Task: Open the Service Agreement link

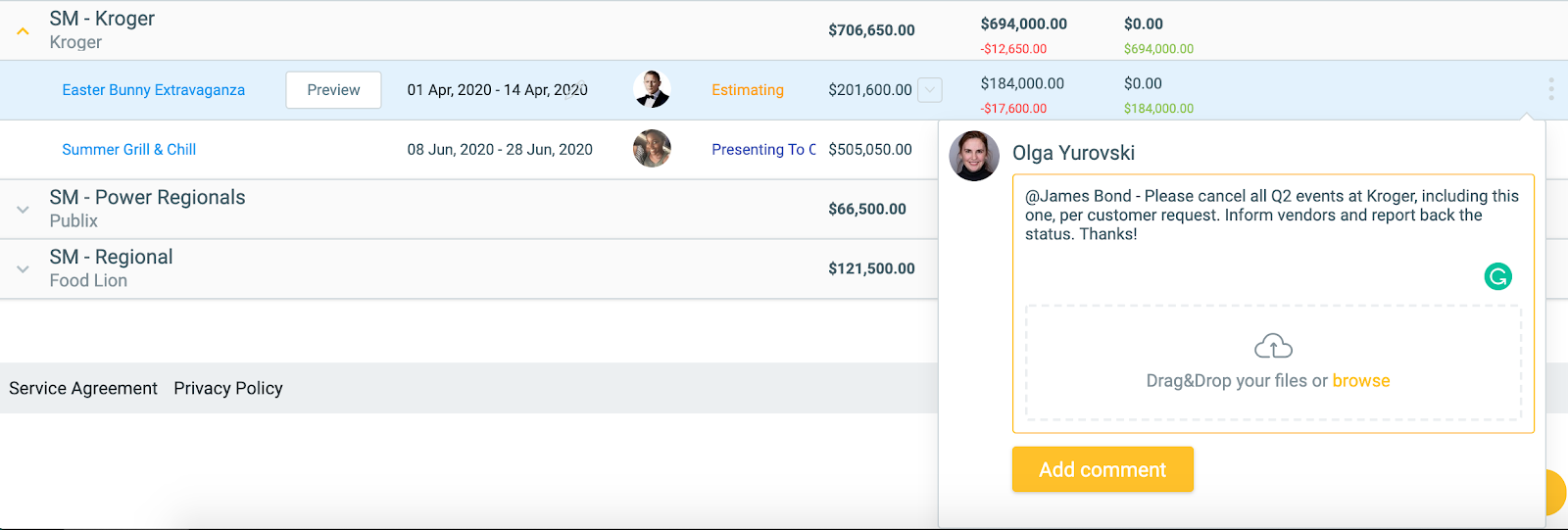Action: click(83, 388)
